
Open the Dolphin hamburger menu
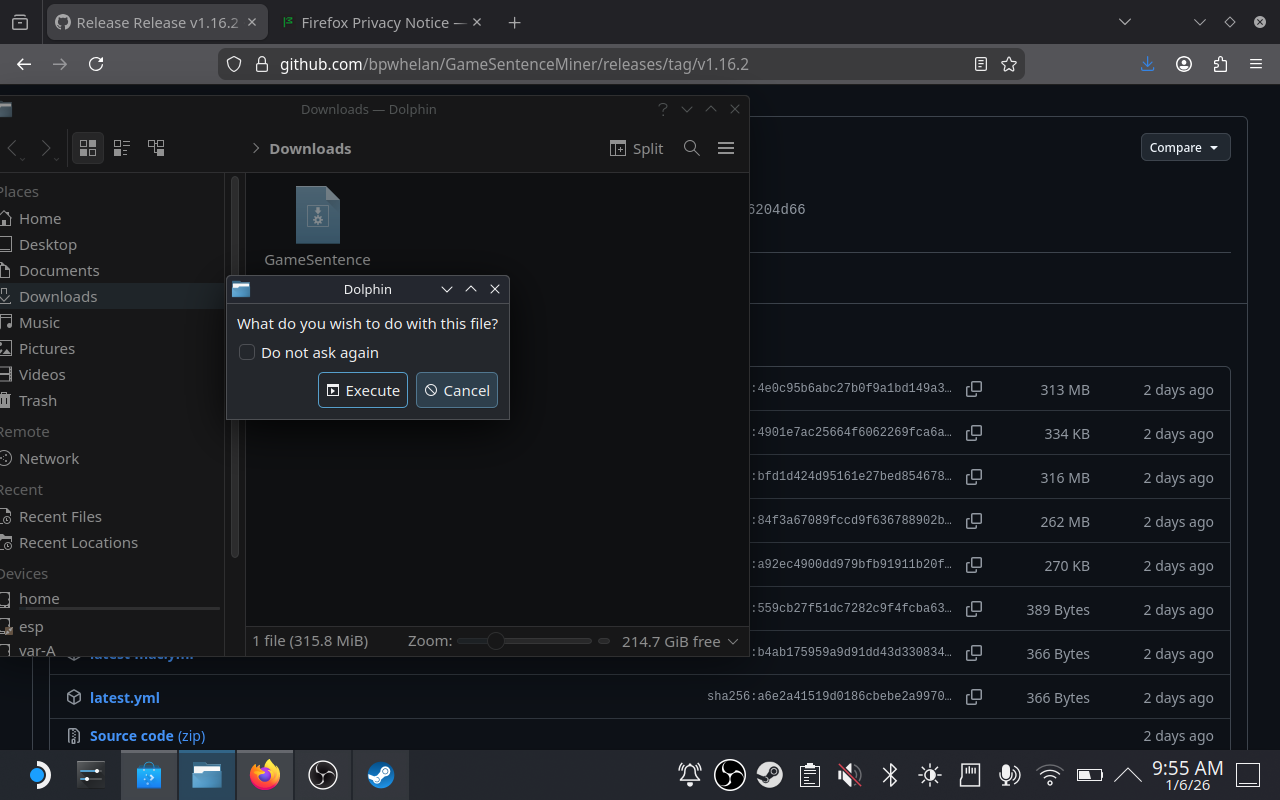(x=726, y=147)
